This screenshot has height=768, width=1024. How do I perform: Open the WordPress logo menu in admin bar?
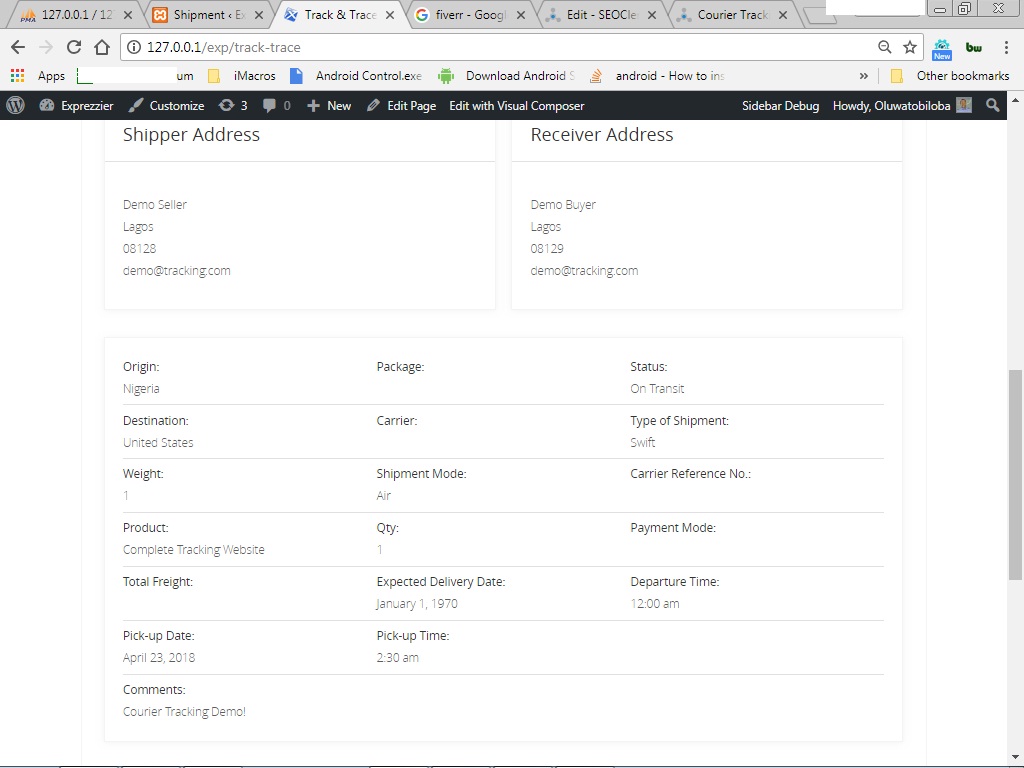tap(14, 105)
